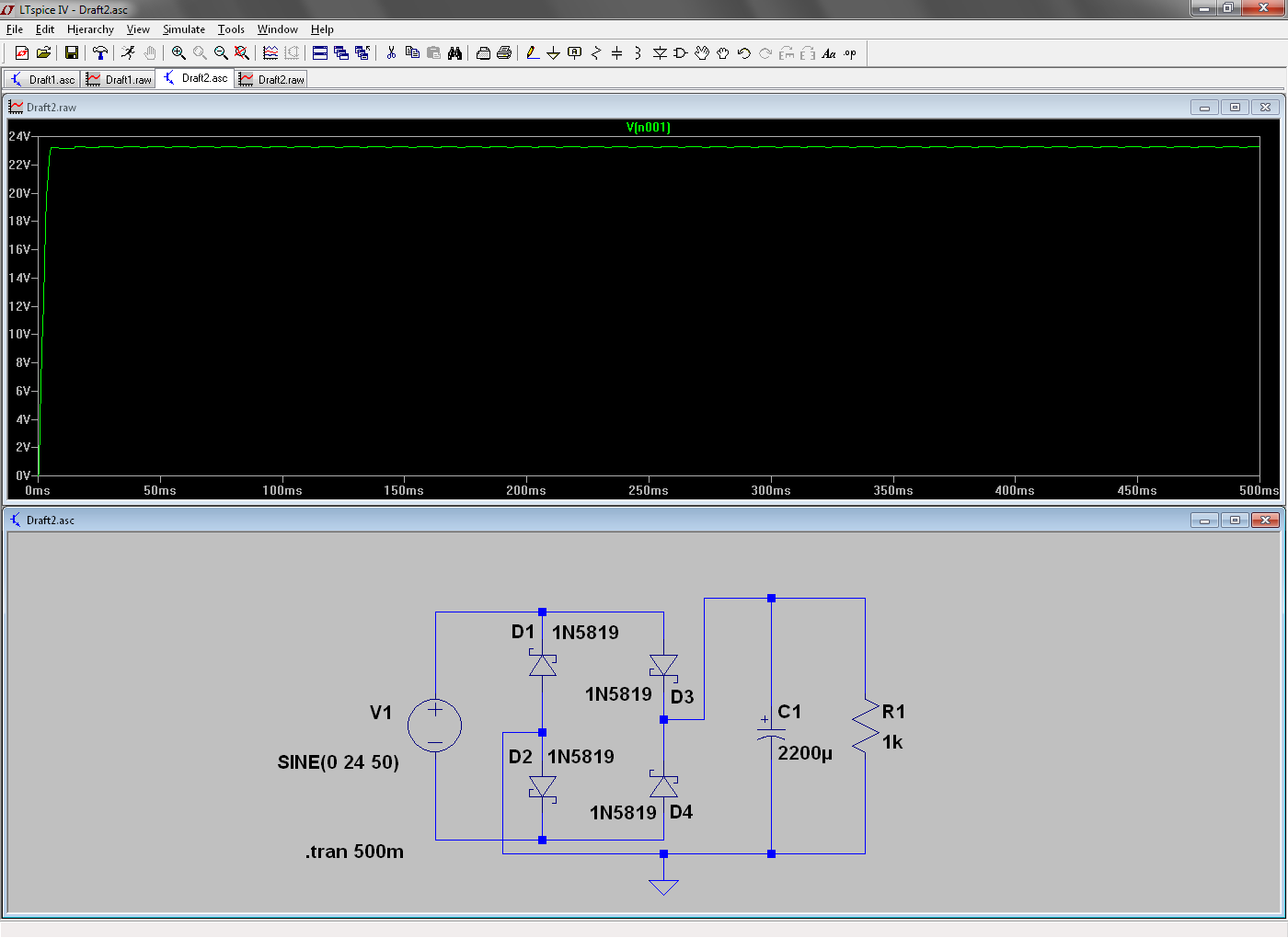The height and width of the screenshot is (938, 1288).
Task: Click the 250ms tick on the time axis
Action: 649,490
